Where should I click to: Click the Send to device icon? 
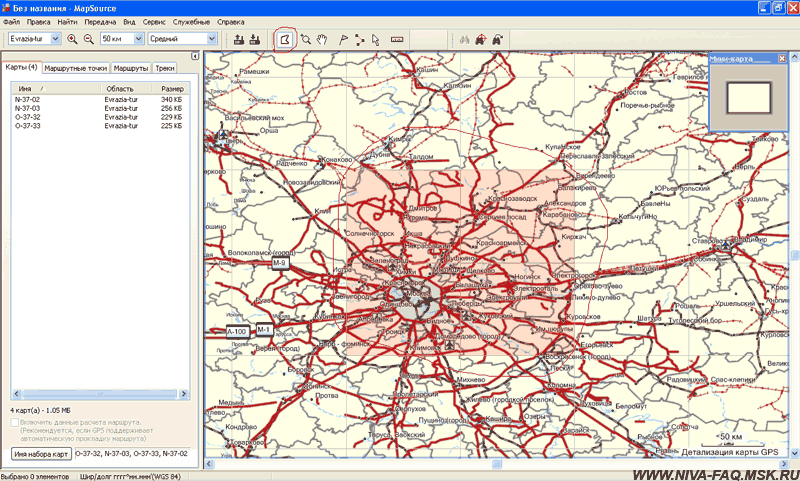click(239, 39)
